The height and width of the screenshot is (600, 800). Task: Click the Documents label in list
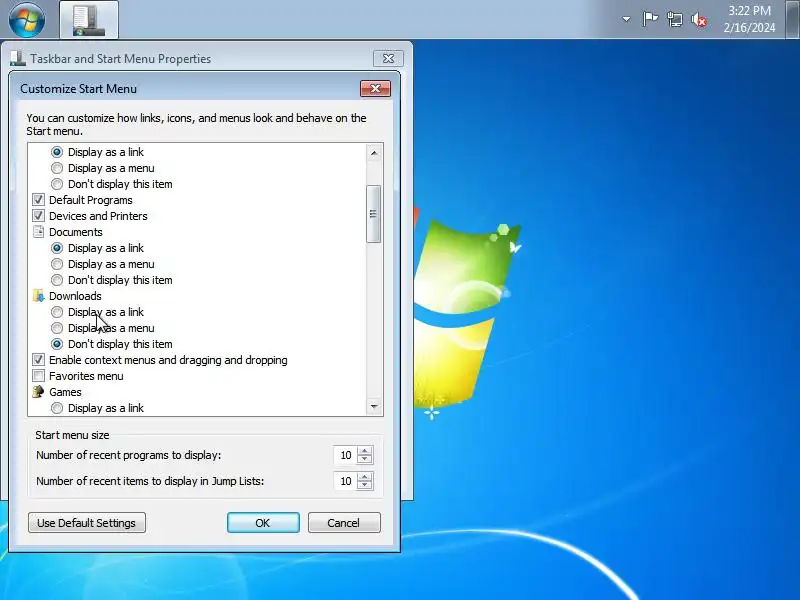[x=76, y=232]
